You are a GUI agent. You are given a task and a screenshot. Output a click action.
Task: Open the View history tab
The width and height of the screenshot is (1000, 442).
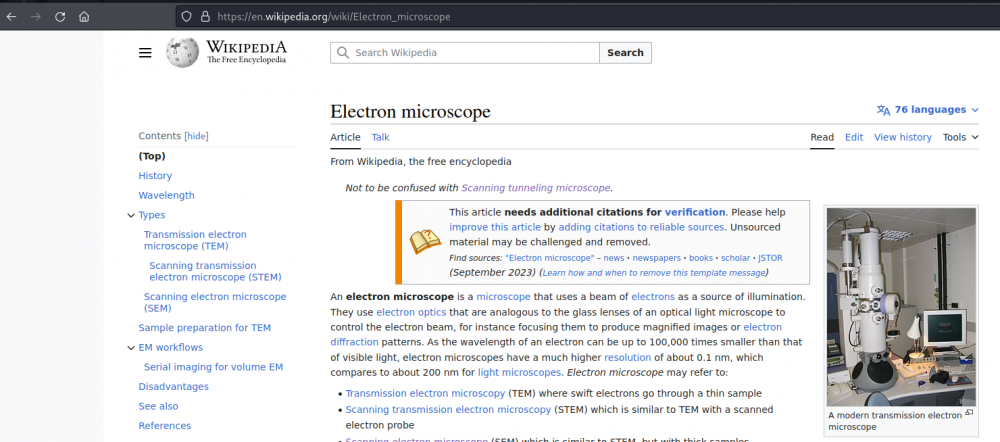coord(902,137)
